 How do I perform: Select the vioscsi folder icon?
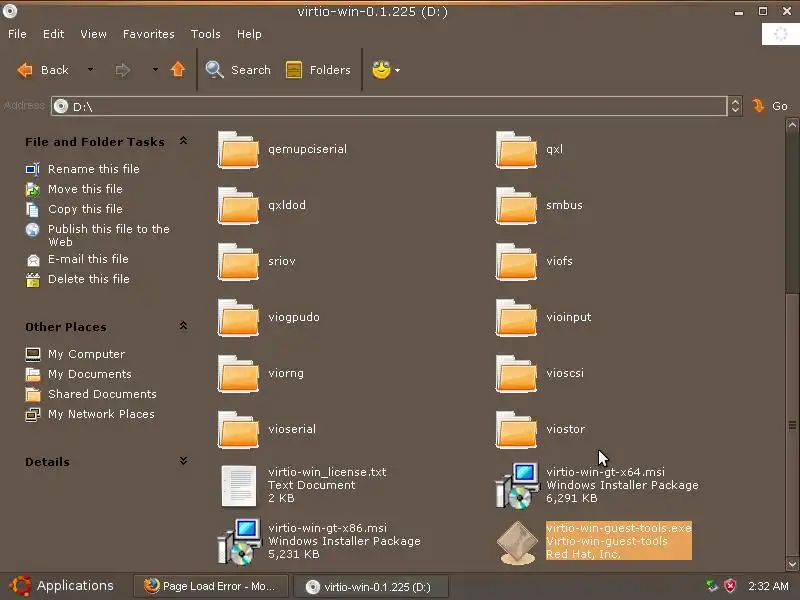[x=516, y=374]
